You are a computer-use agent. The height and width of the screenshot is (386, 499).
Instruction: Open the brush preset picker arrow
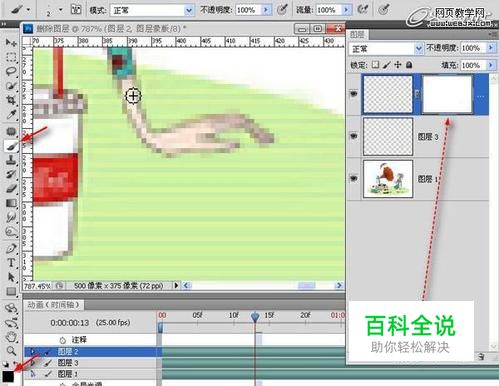(60, 10)
